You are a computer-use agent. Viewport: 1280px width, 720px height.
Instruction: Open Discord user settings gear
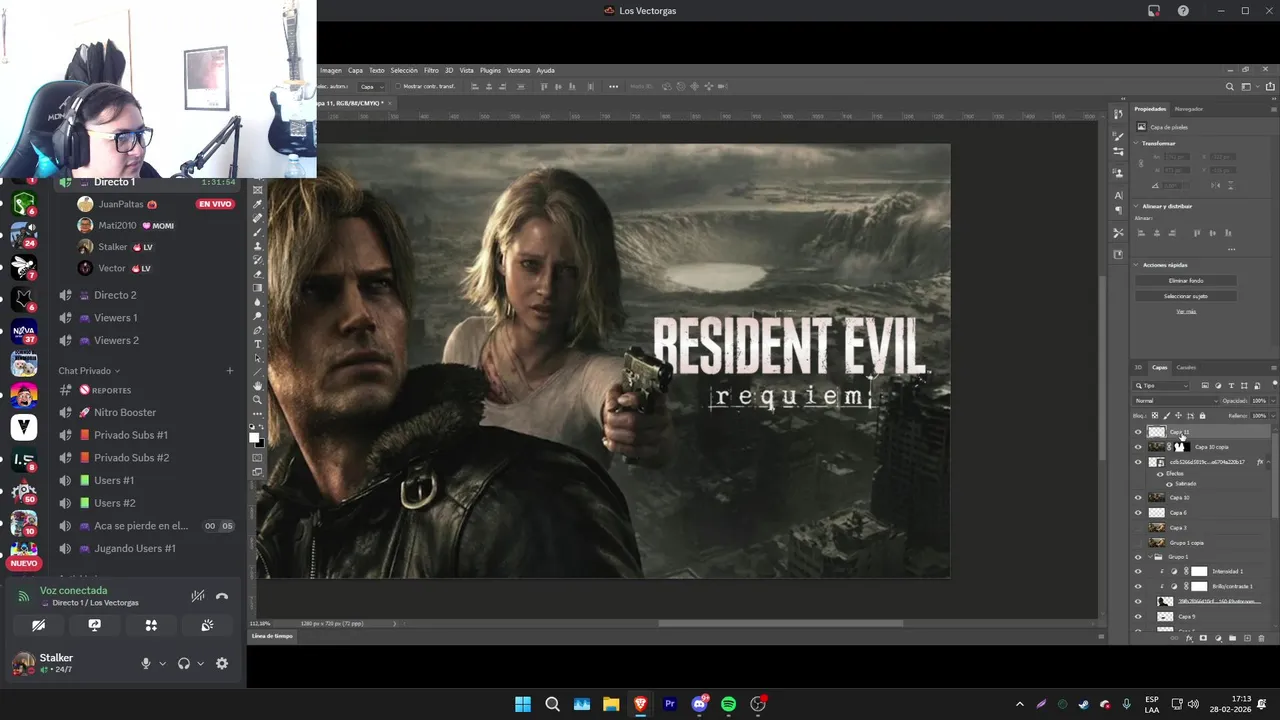(x=222, y=663)
